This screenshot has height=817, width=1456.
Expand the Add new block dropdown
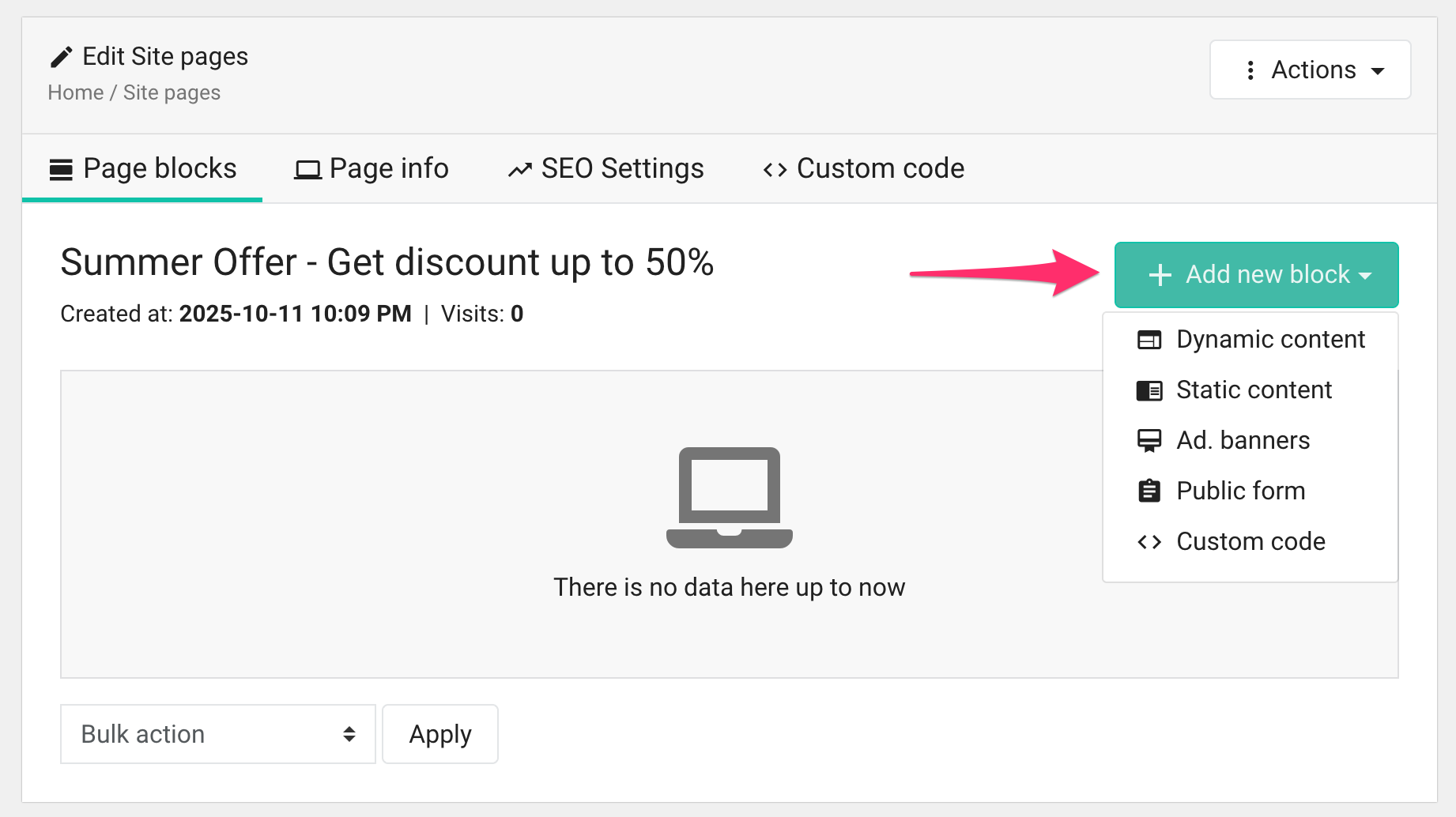tap(1256, 275)
